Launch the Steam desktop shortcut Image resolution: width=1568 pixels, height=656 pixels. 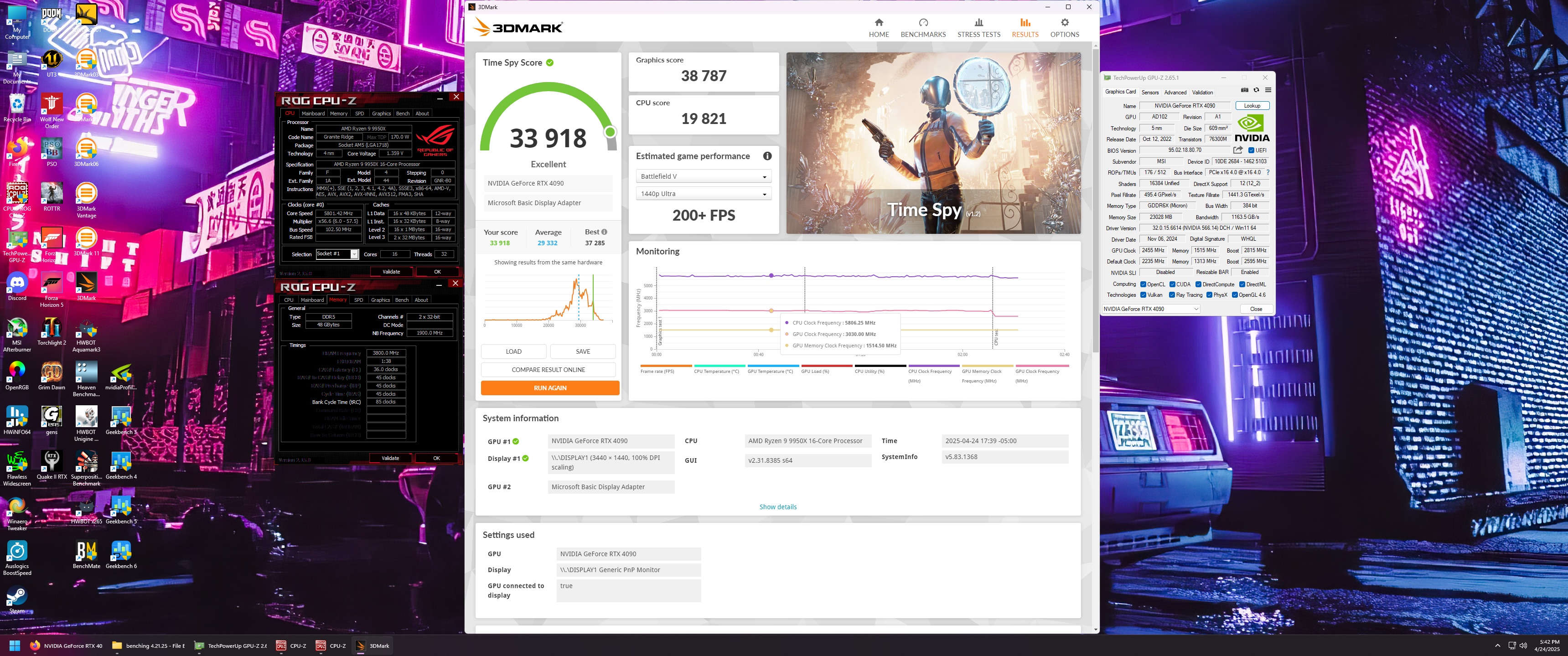tap(17, 599)
